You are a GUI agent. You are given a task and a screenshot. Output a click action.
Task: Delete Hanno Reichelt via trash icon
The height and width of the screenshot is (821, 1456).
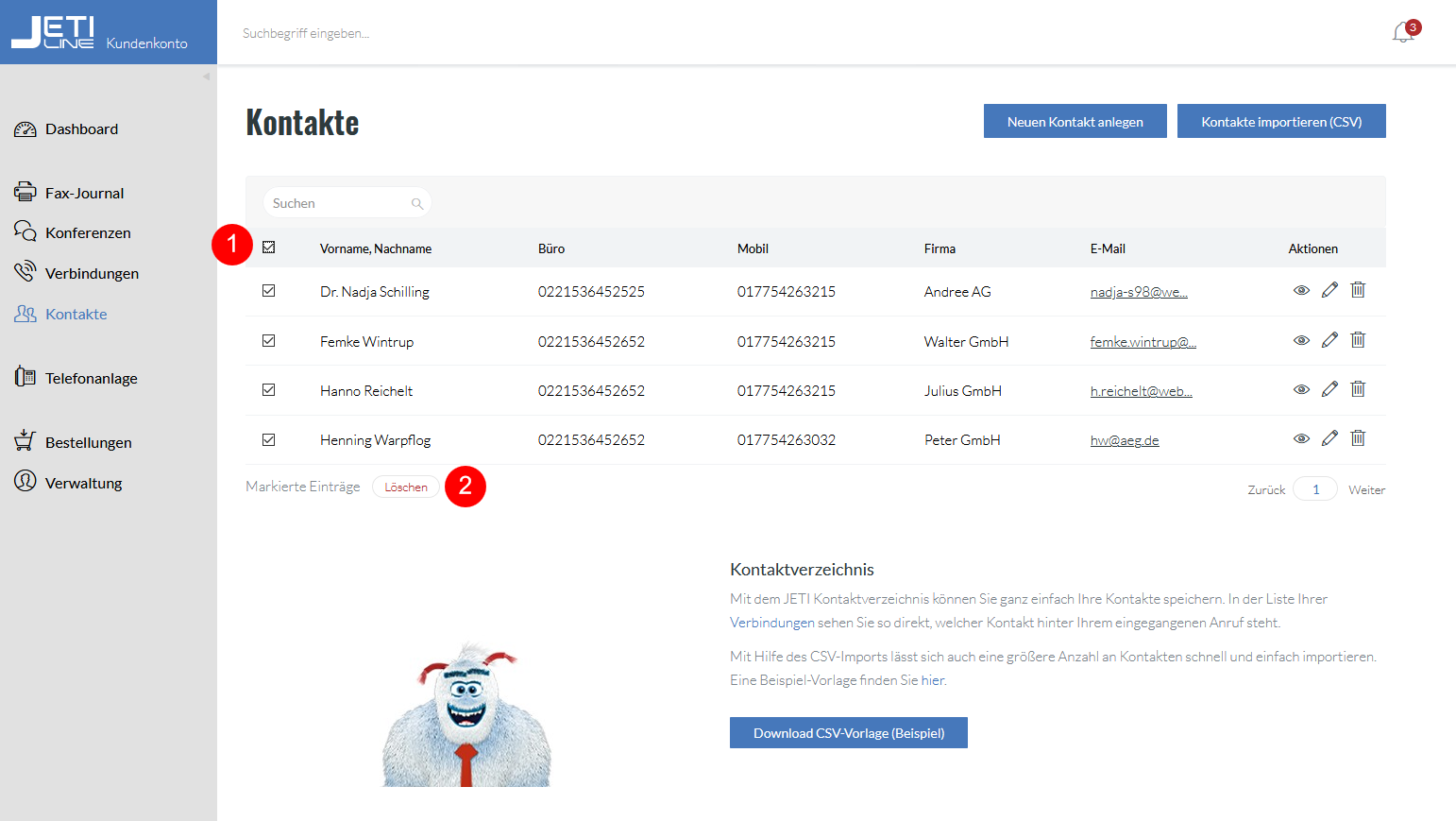tap(1358, 388)
